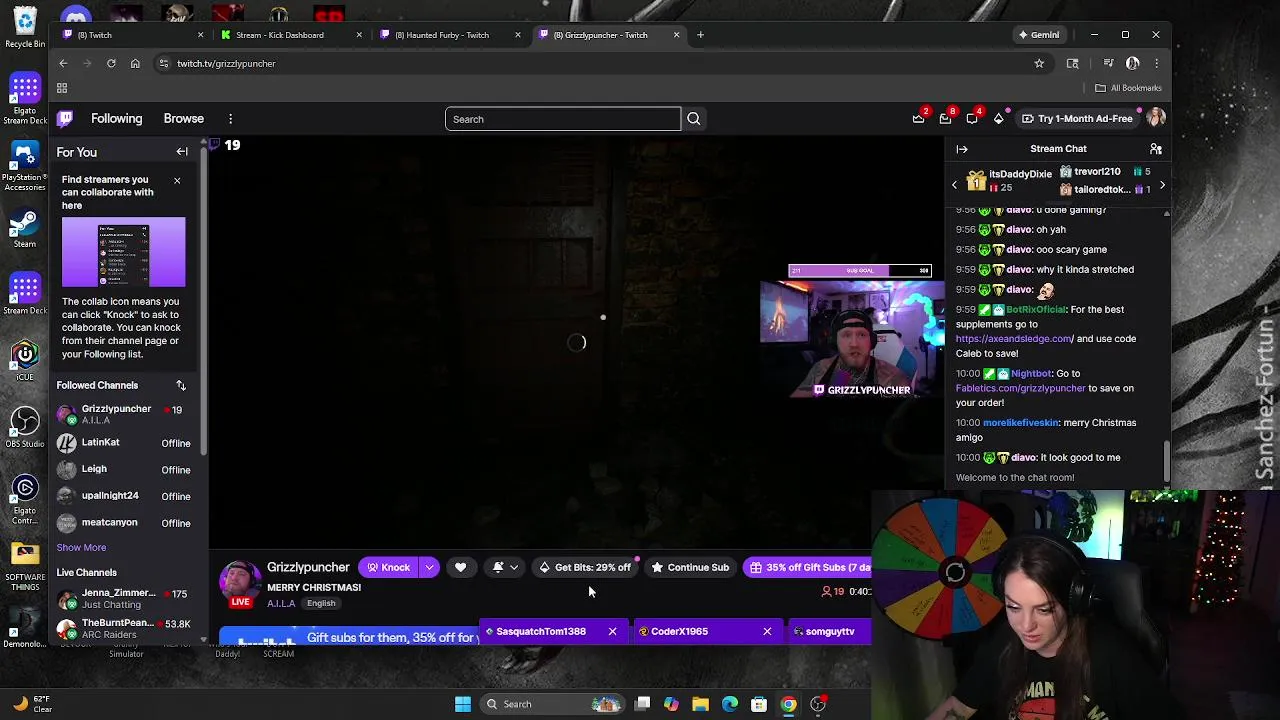Viewport: 1280px width, 720px height.
Task: Sort the Followed Channels list
Action: [181, 385]
